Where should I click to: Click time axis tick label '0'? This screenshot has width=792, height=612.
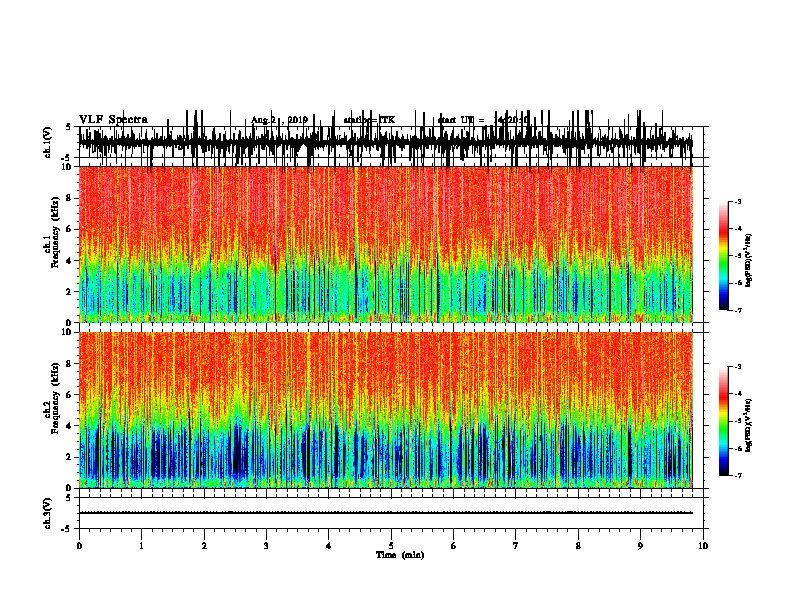click(x=79, y=545)
